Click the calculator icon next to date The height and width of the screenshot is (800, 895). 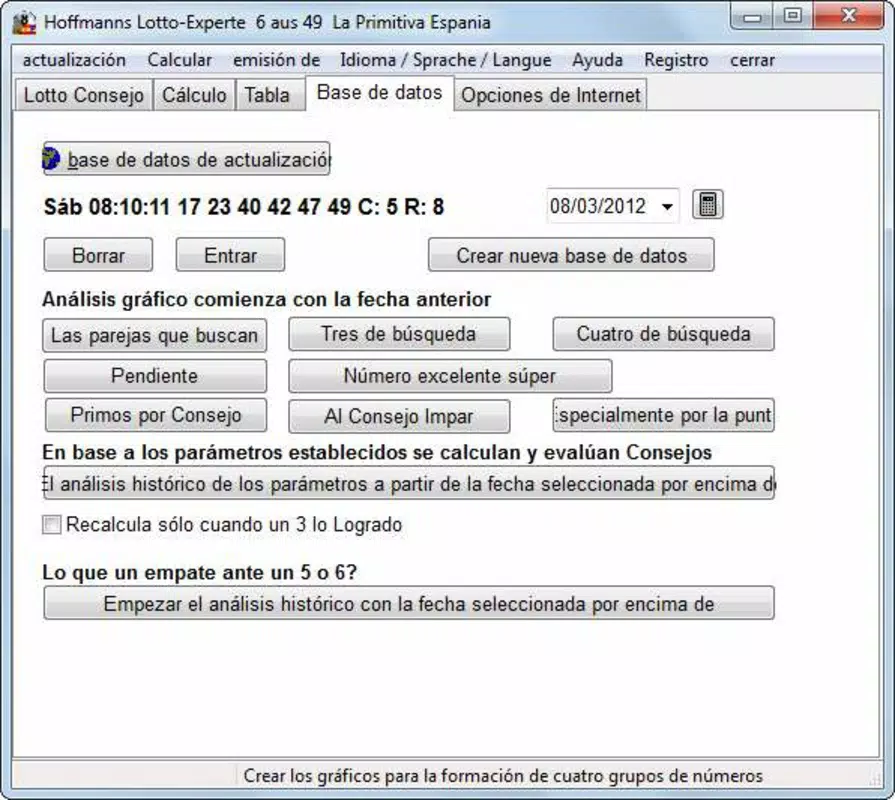point(708,205)
